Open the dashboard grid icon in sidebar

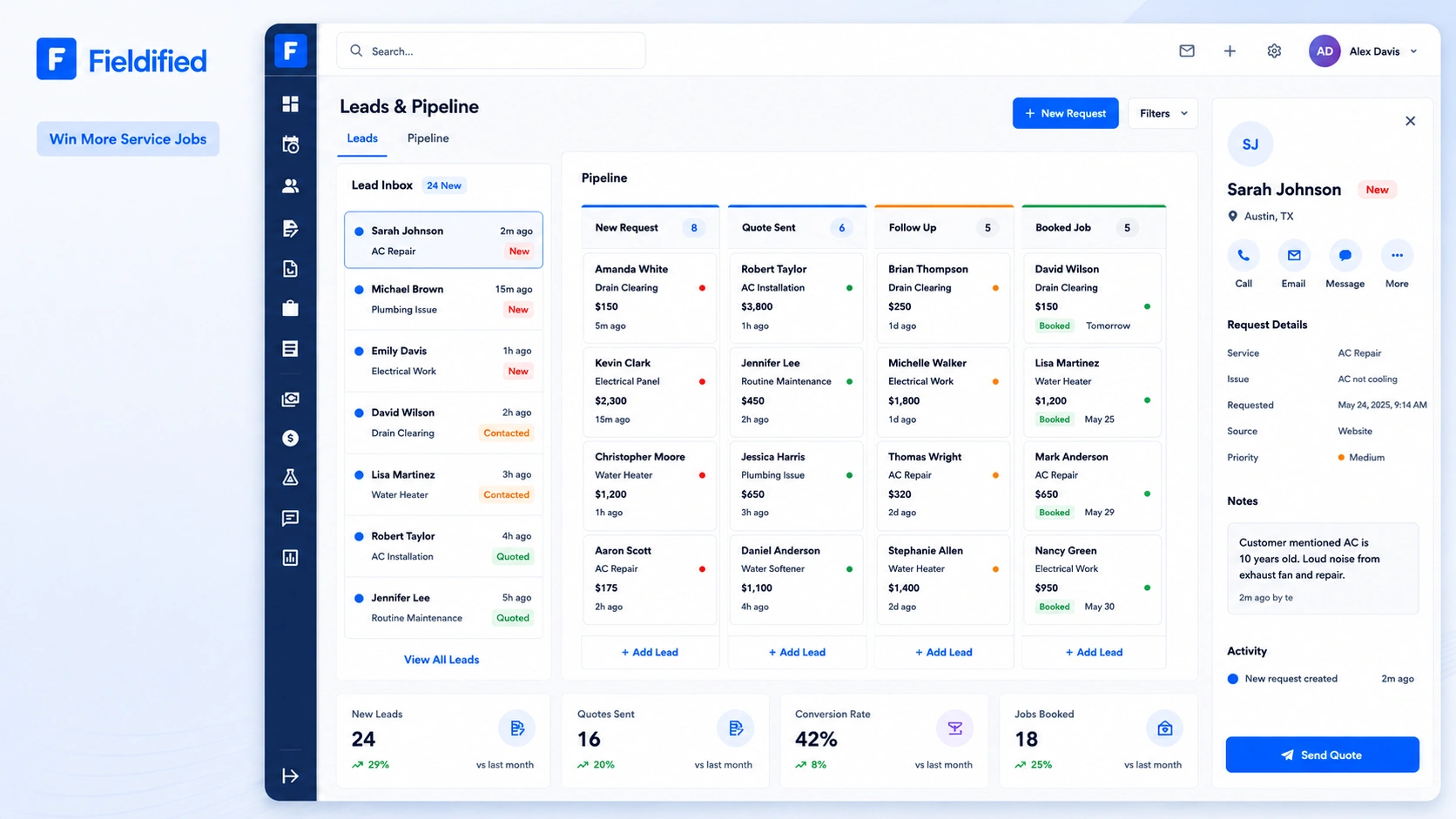291,104
